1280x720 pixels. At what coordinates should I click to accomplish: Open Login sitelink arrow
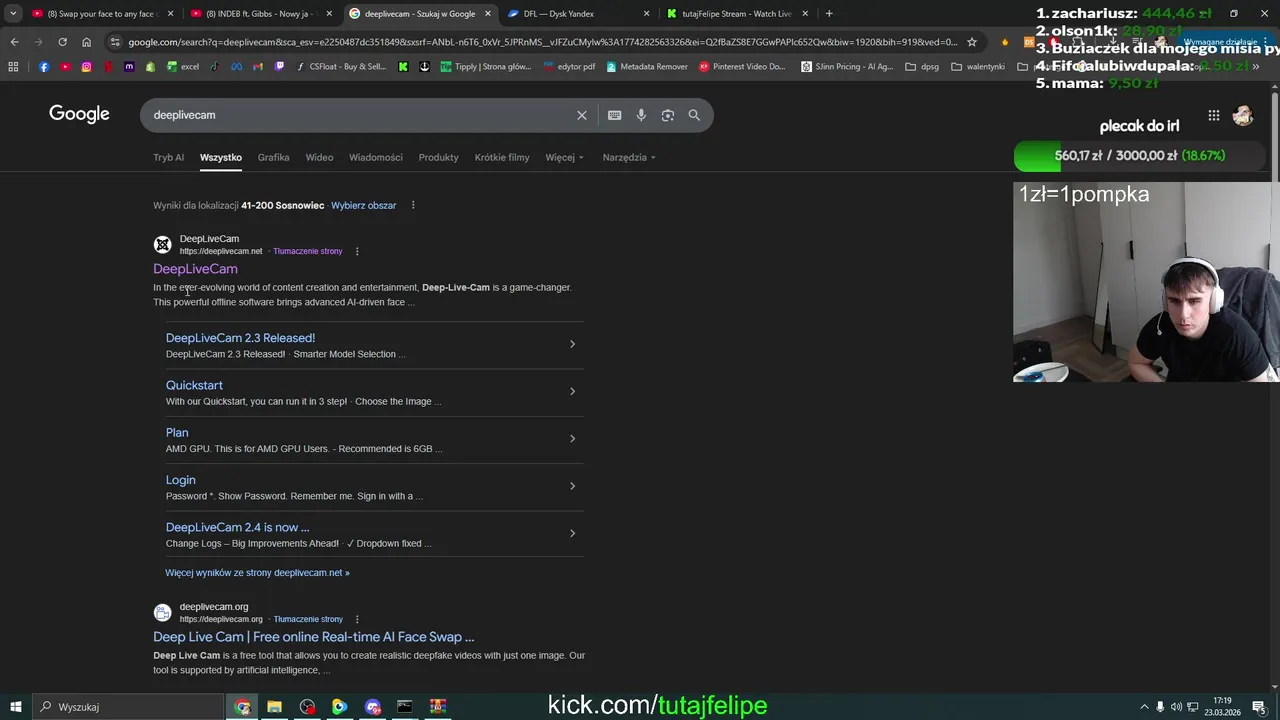[x=572, y=486]
